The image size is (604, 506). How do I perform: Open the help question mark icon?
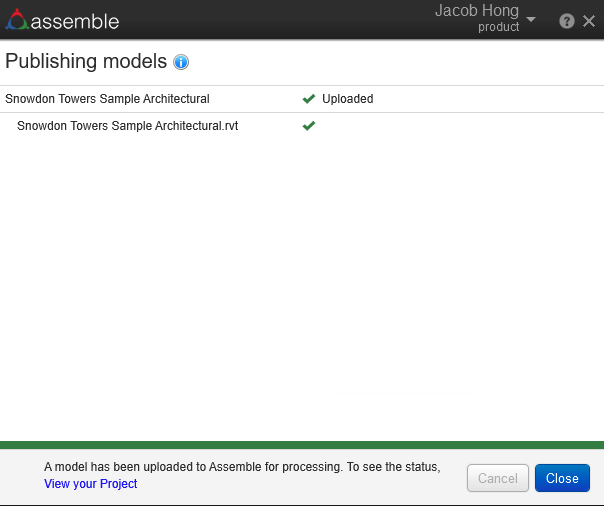(567, 21)
